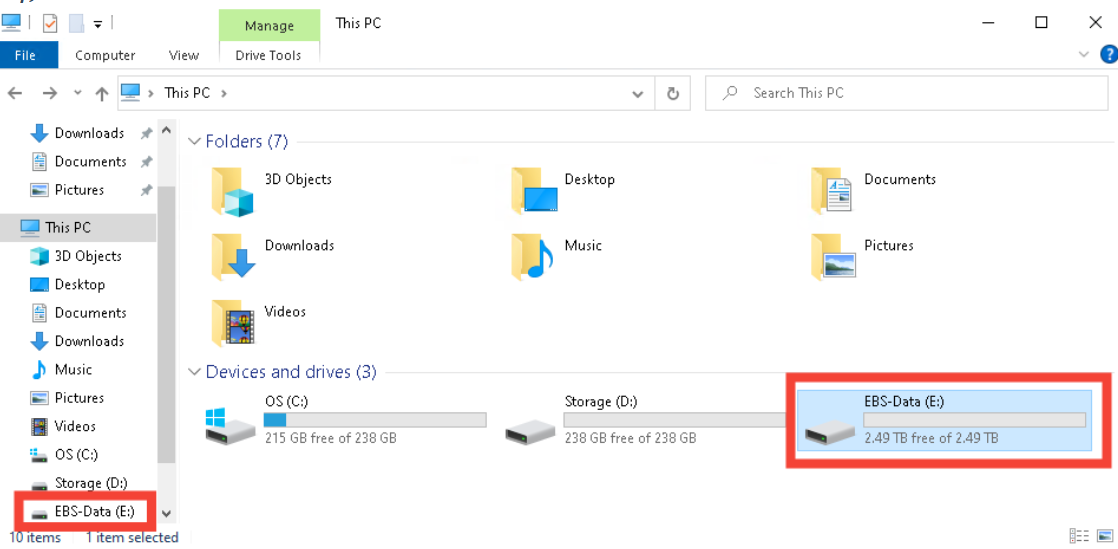Viewport: 1118px width, 549px height.
Task: Select the OS (C:) drive icon
Action: [x=231, y=425]
